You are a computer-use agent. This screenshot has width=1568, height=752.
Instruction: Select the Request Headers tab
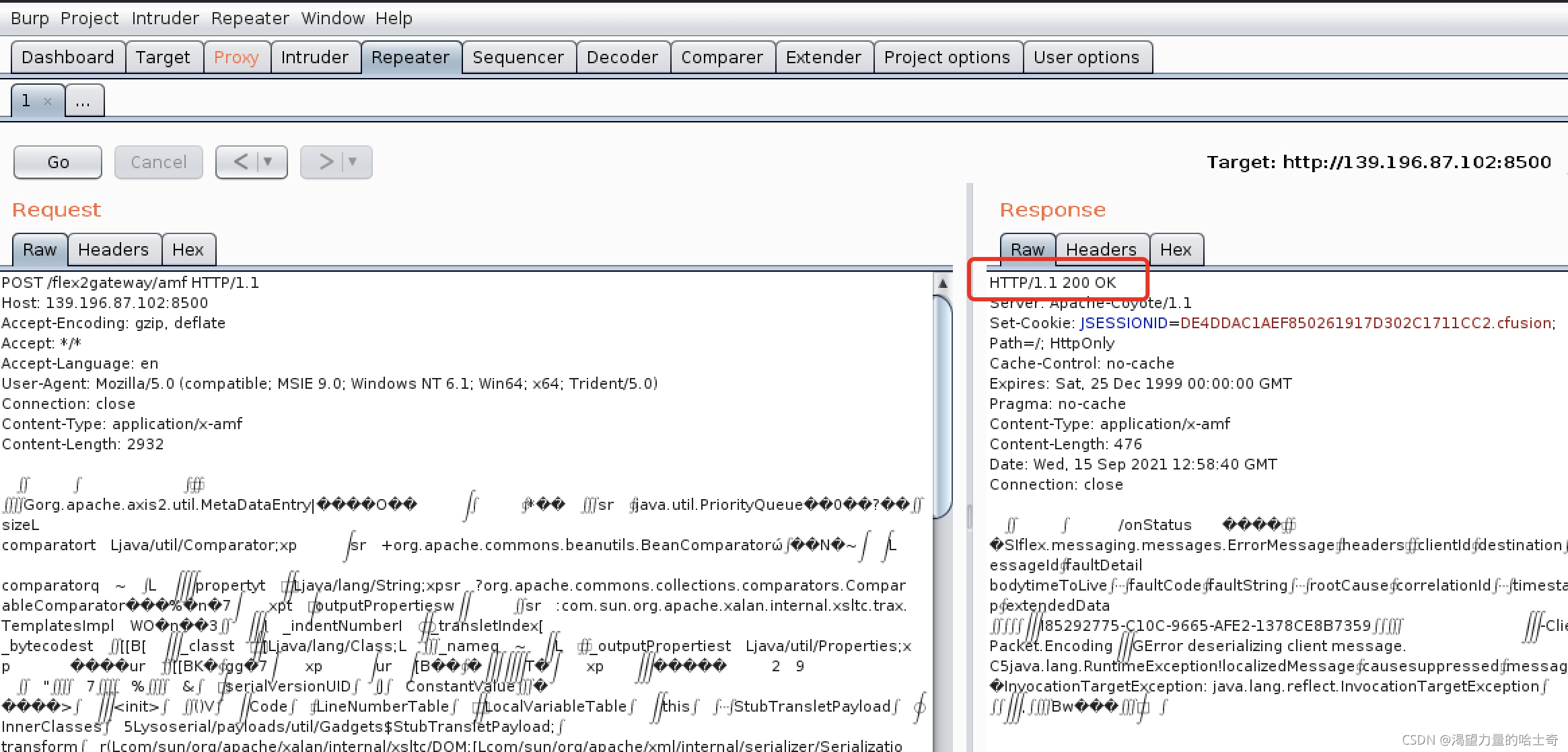coord(114,250)
